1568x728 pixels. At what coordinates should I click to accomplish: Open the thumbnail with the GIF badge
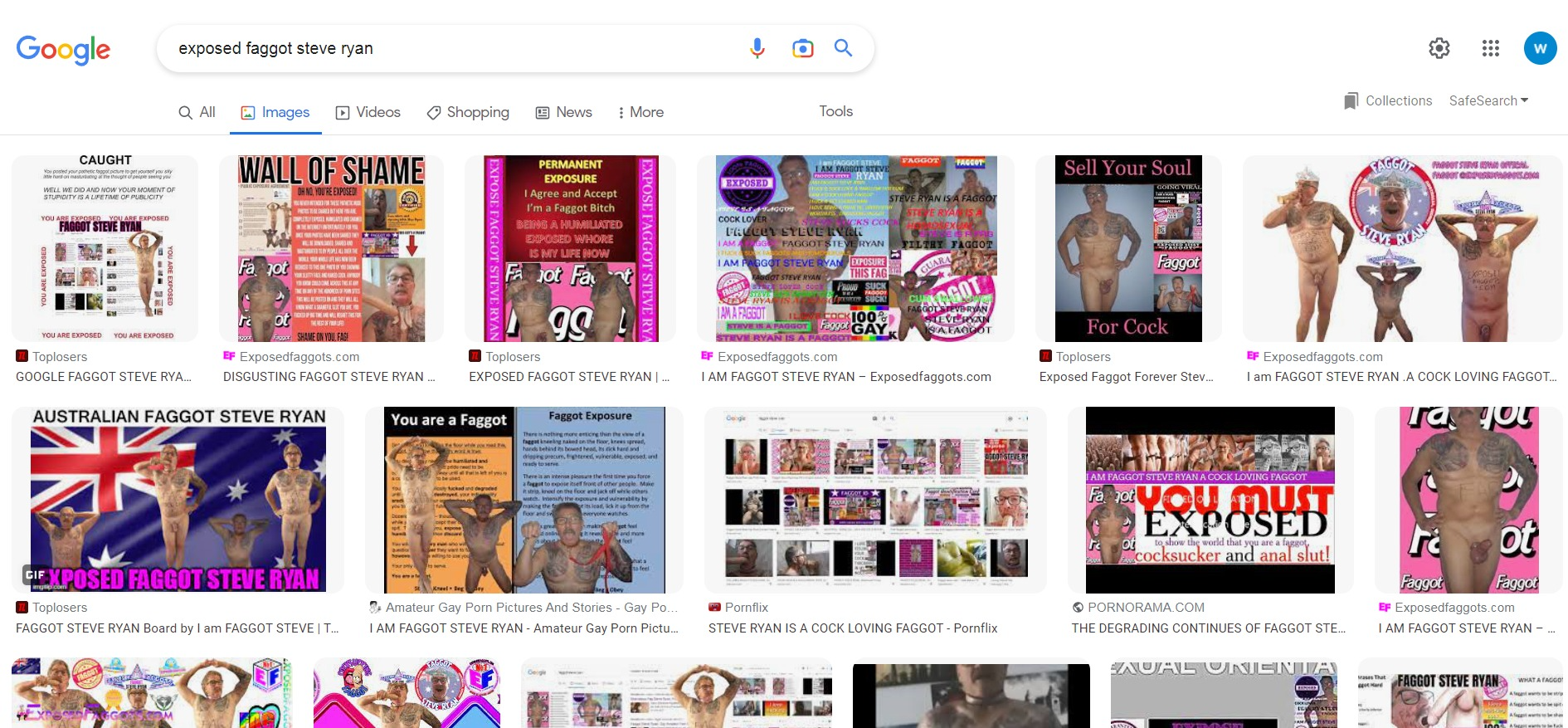[178, 500]
